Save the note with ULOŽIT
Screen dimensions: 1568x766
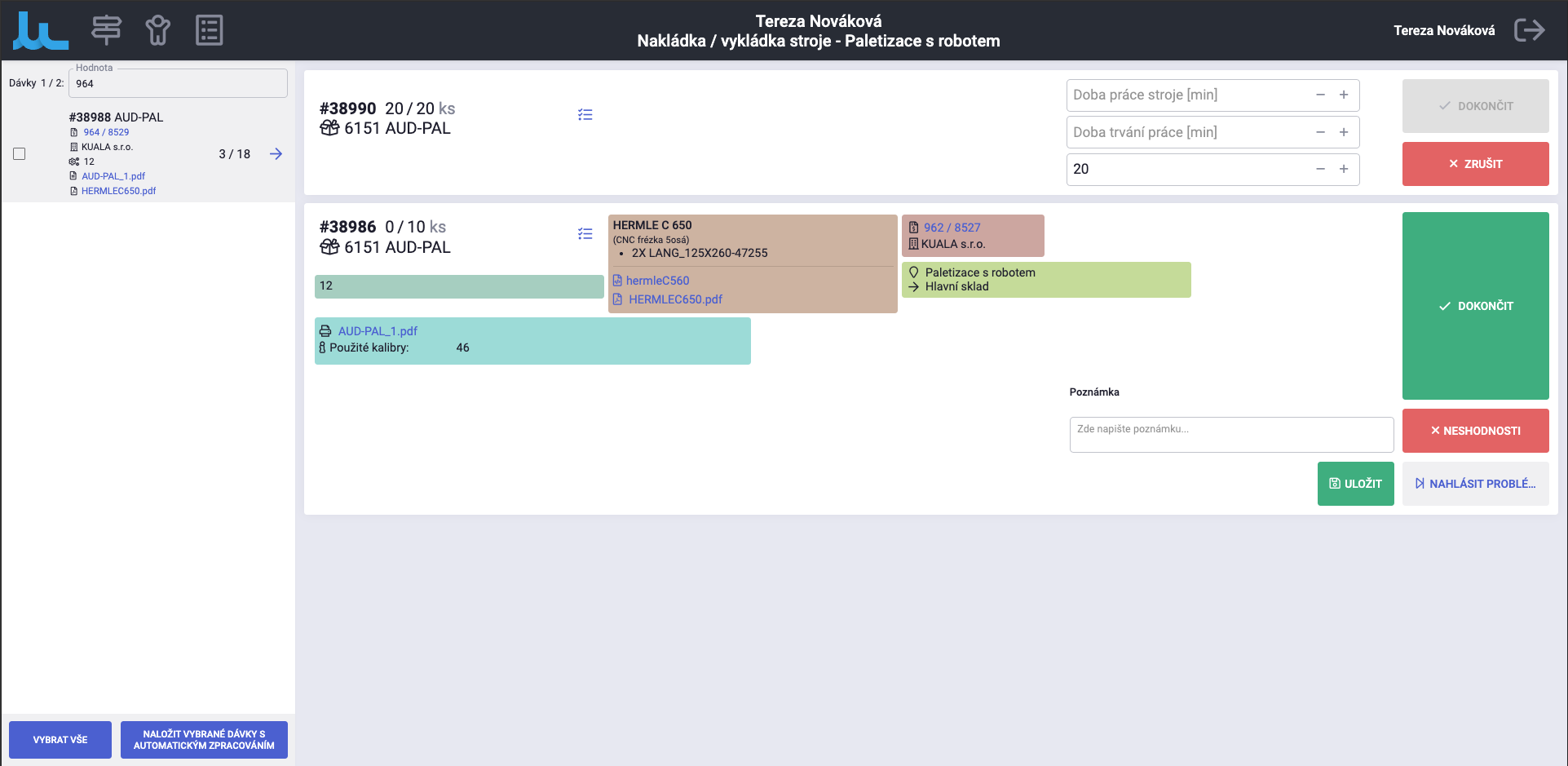pyautogui.click(x=1355, y=484)
